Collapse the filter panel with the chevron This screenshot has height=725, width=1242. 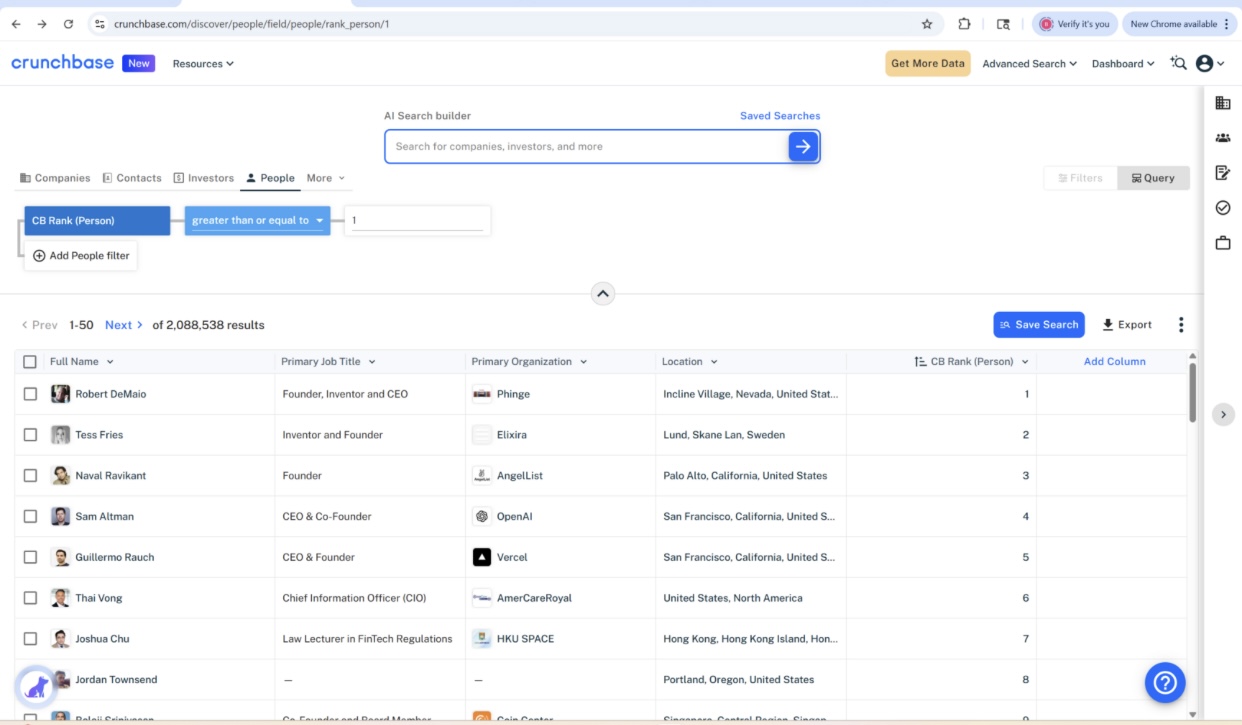tap(603, 293)
